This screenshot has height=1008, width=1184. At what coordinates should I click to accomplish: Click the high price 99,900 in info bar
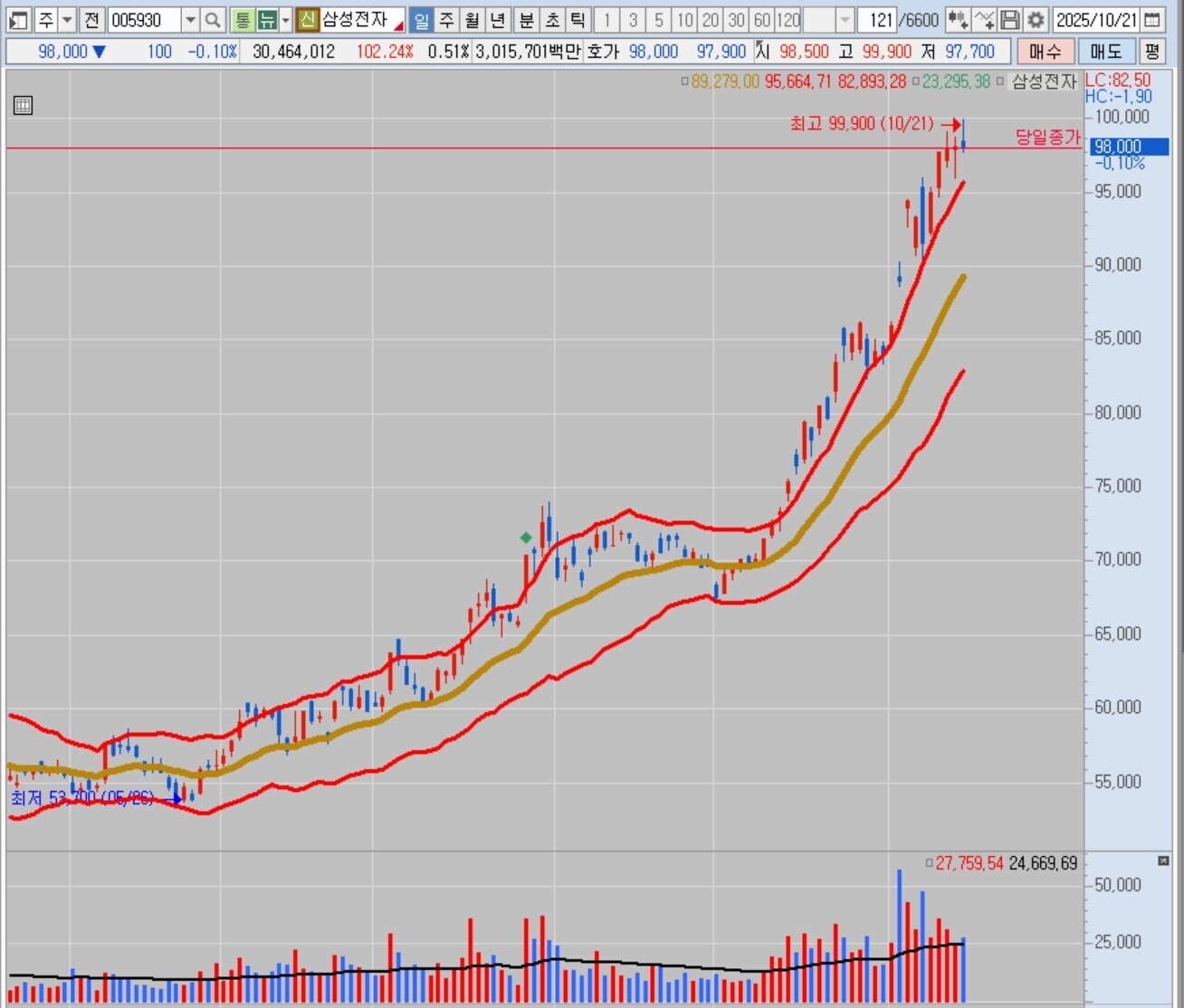tap(887, 52)
